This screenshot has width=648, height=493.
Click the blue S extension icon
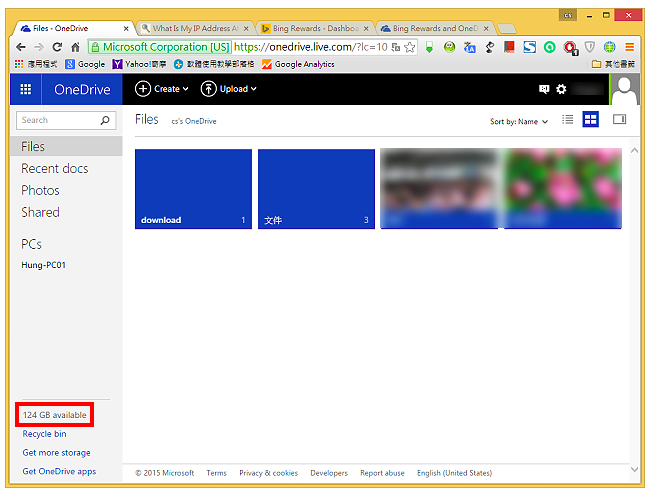pyautogui.click(x=529, y=47)
